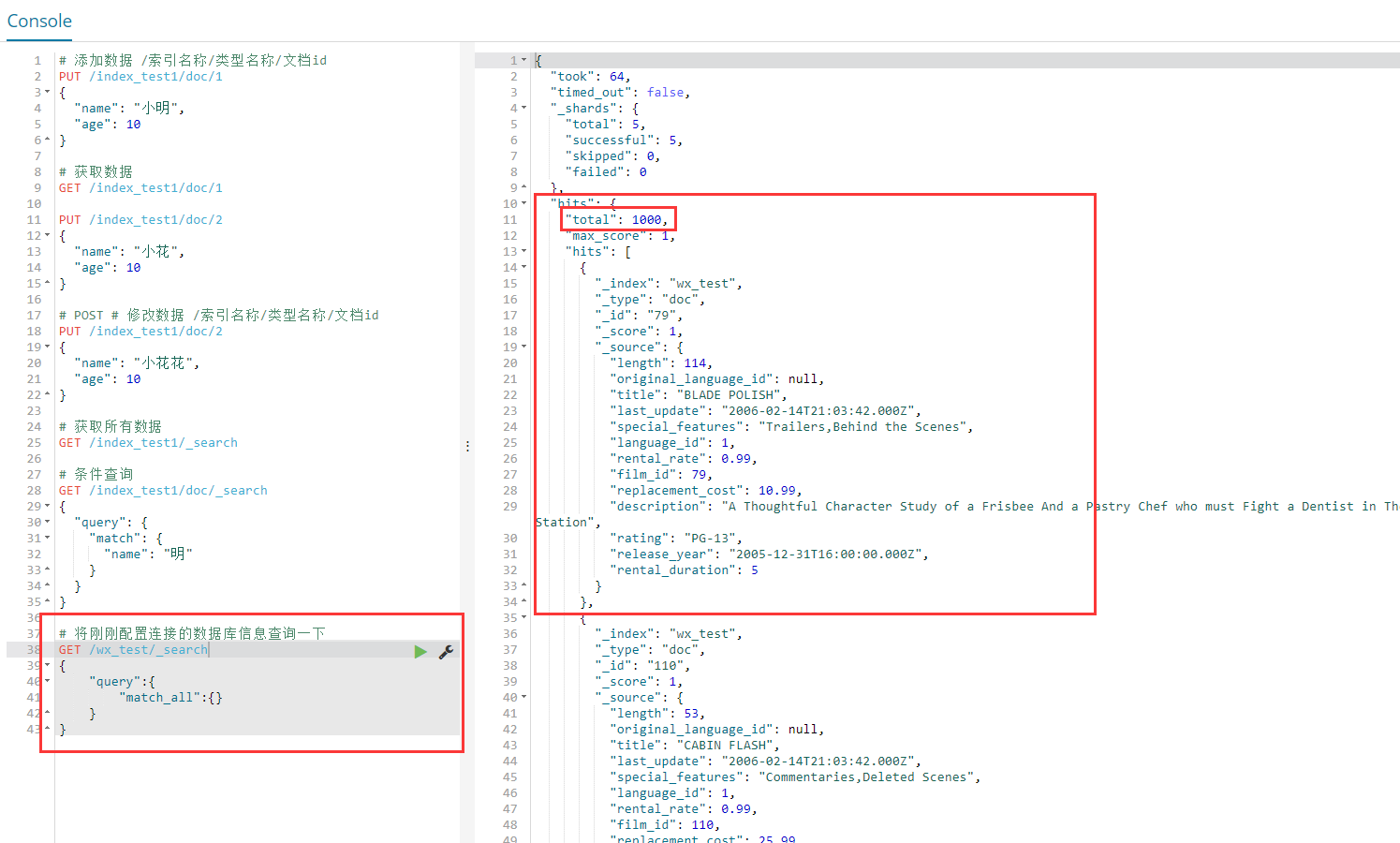The height and width of the screenshot is (843, 1400).
Task: Collapse the "_shards" block in the response
Action: (x=524, y=109)
